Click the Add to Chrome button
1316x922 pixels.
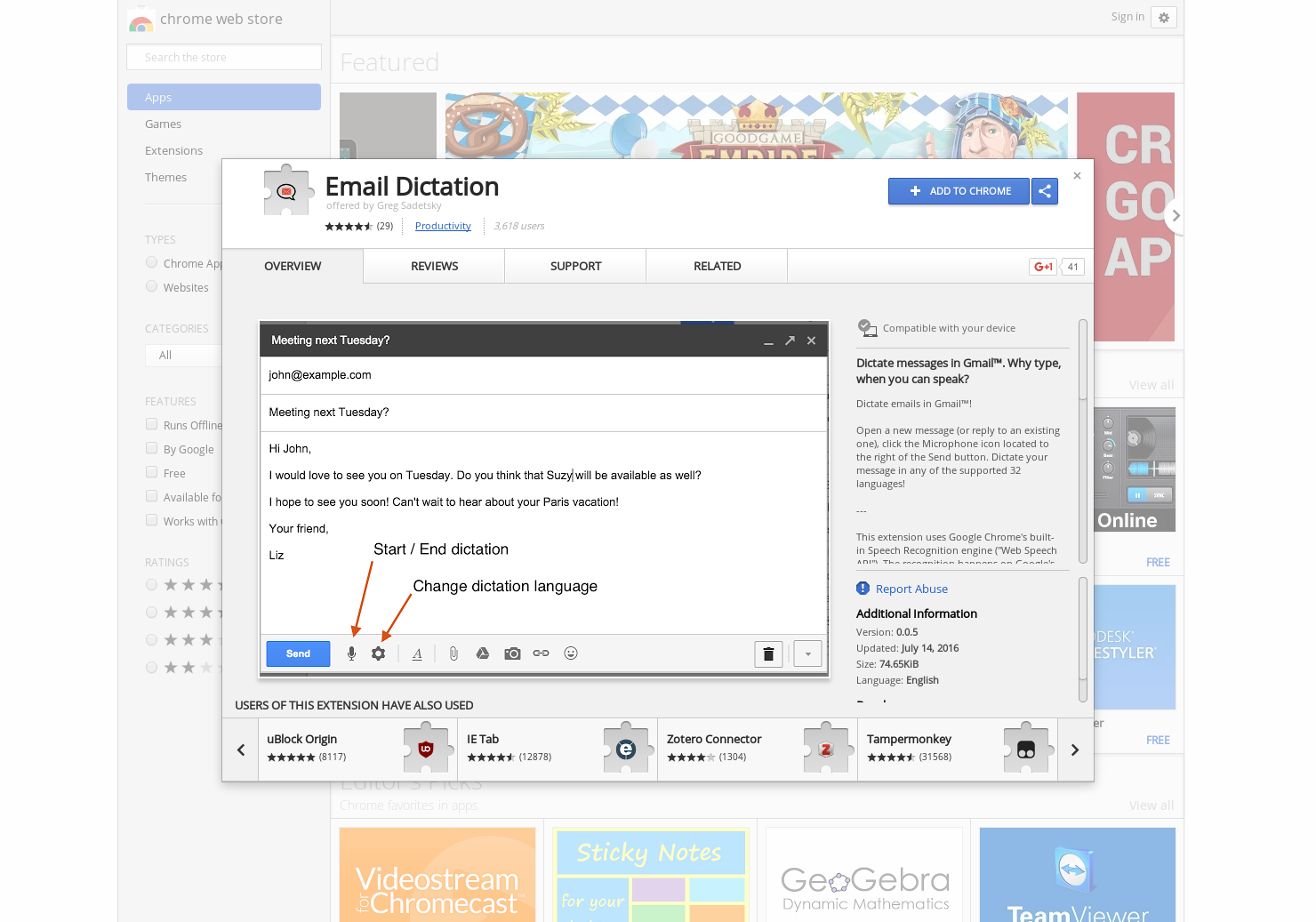959,191
